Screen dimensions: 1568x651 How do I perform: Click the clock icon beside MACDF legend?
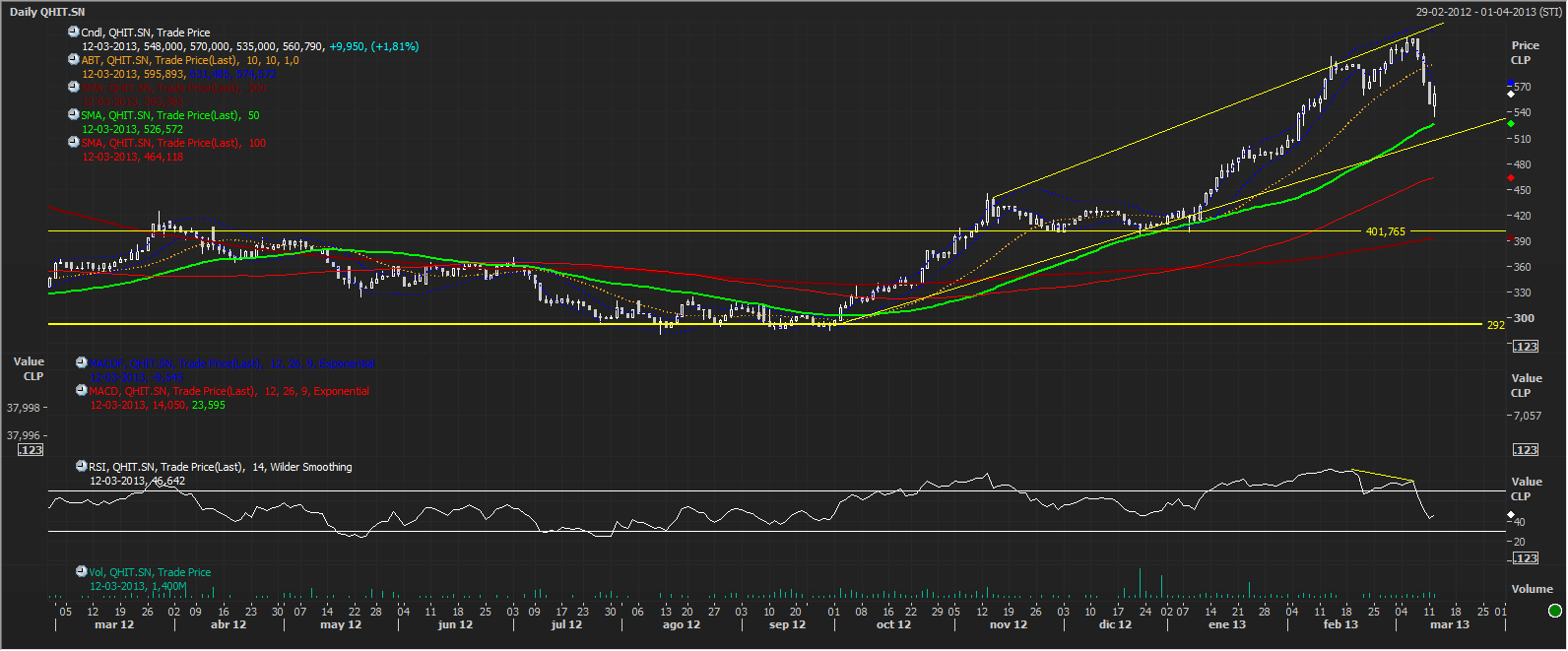coord(82,362)
